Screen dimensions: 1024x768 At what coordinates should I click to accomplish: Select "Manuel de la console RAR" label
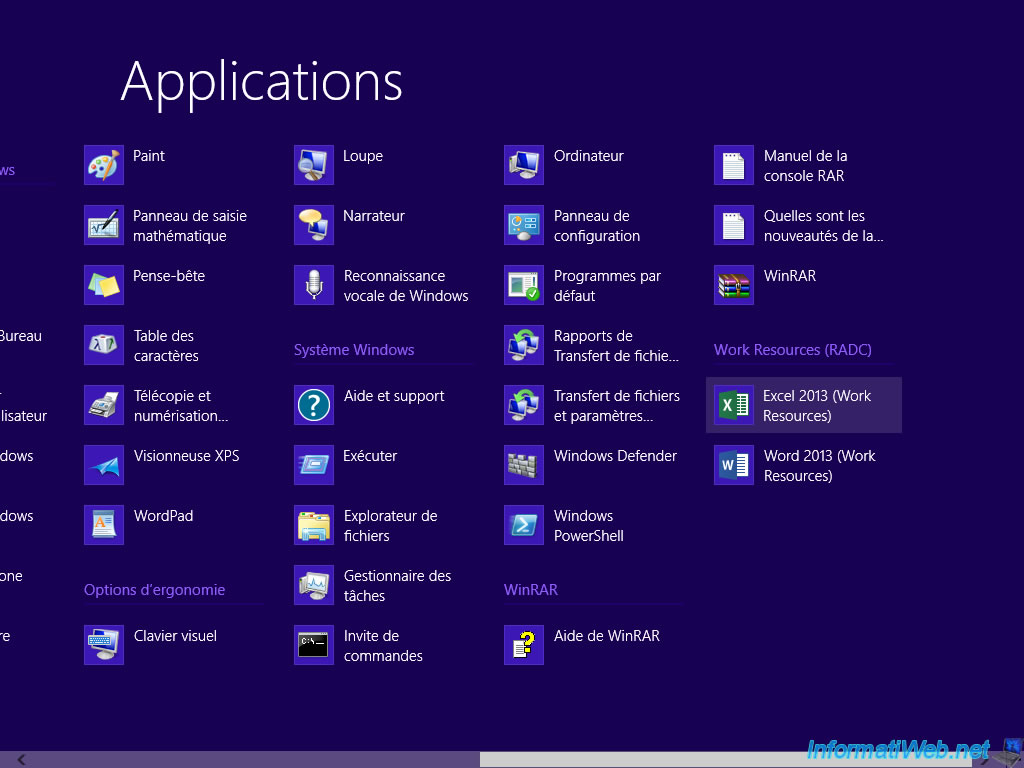pyautogui.click(x=806, y=166)
